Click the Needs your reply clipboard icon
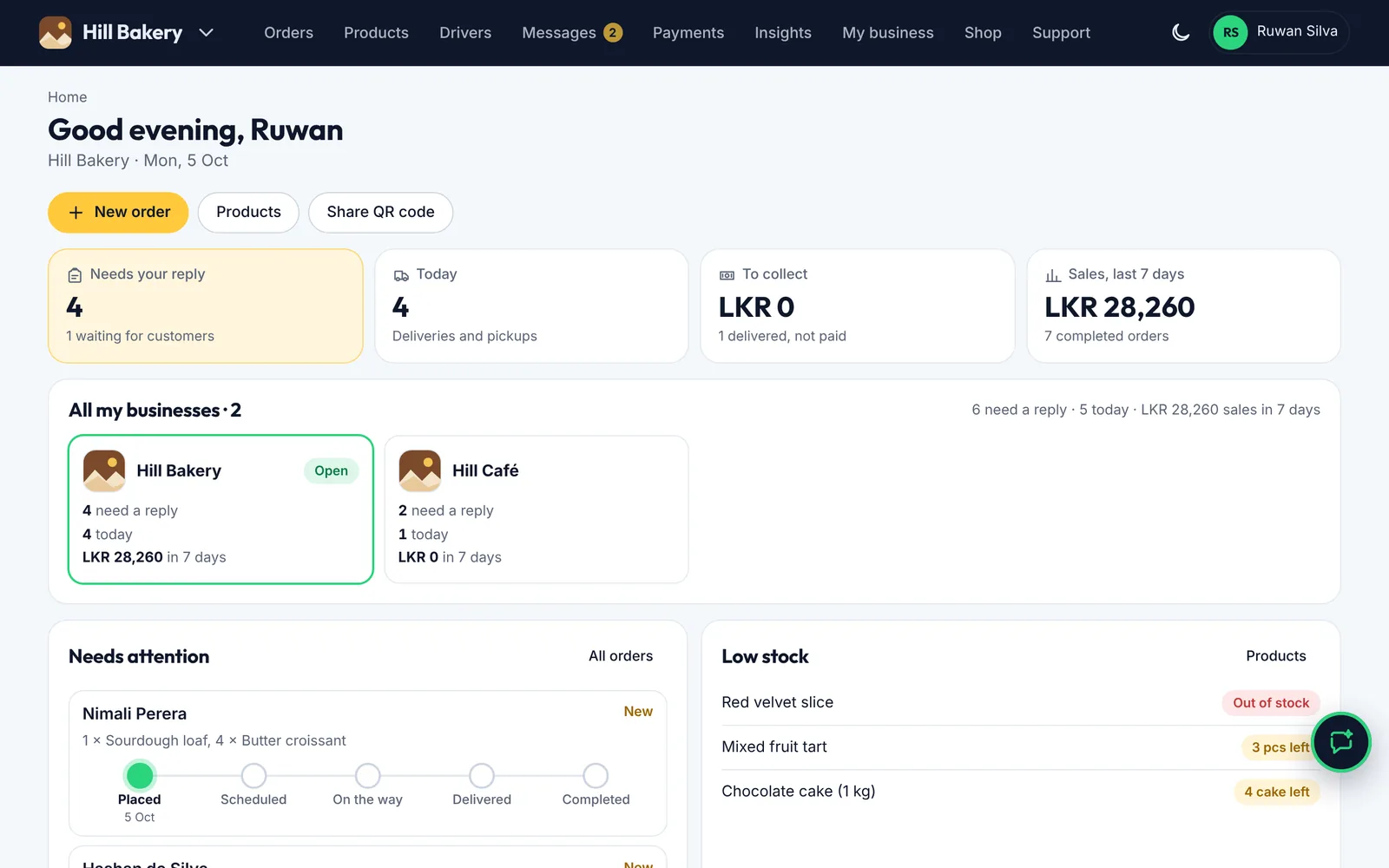Viewport: 1389px width, 868px height. coord(75,275)
